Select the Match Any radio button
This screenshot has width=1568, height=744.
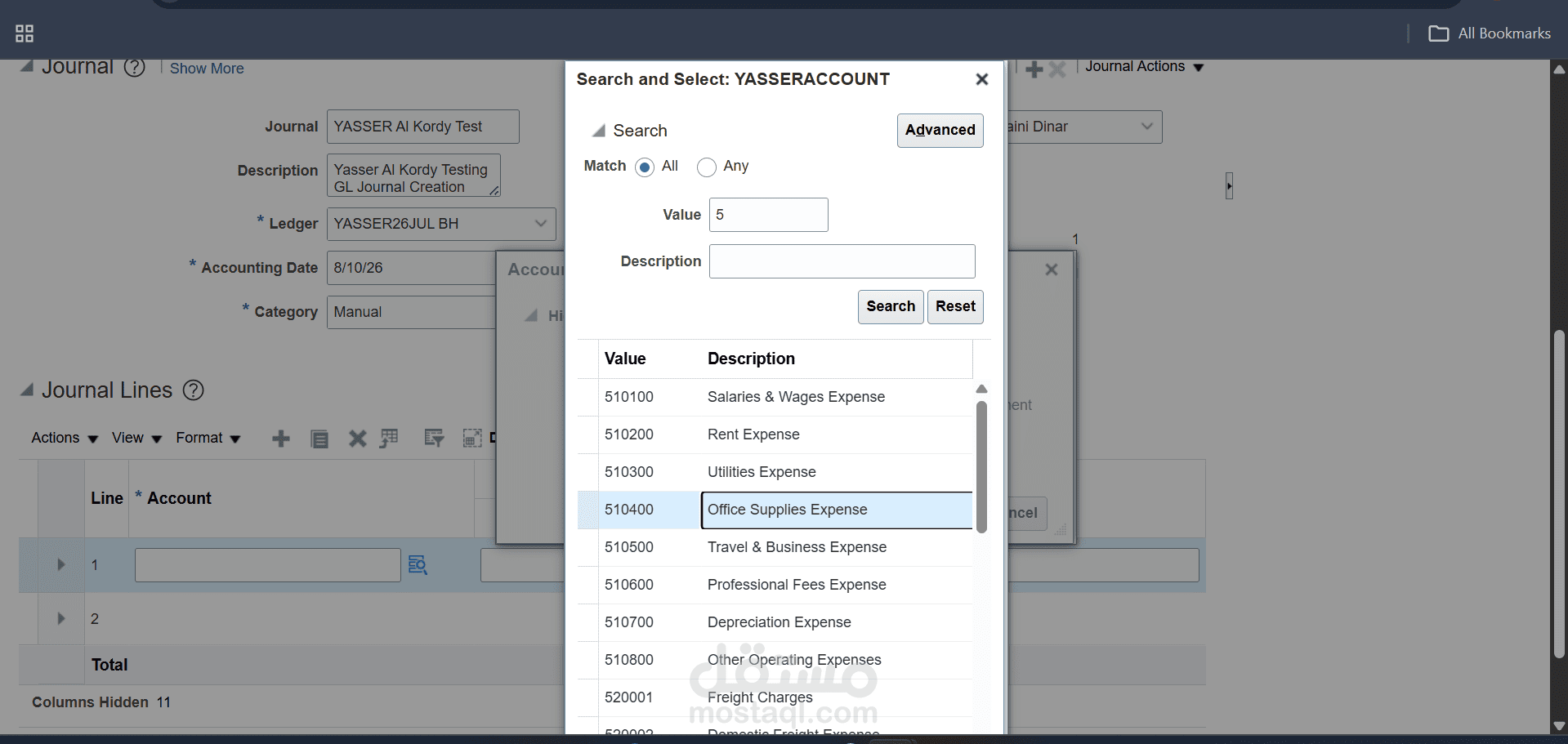click(707, 167)
